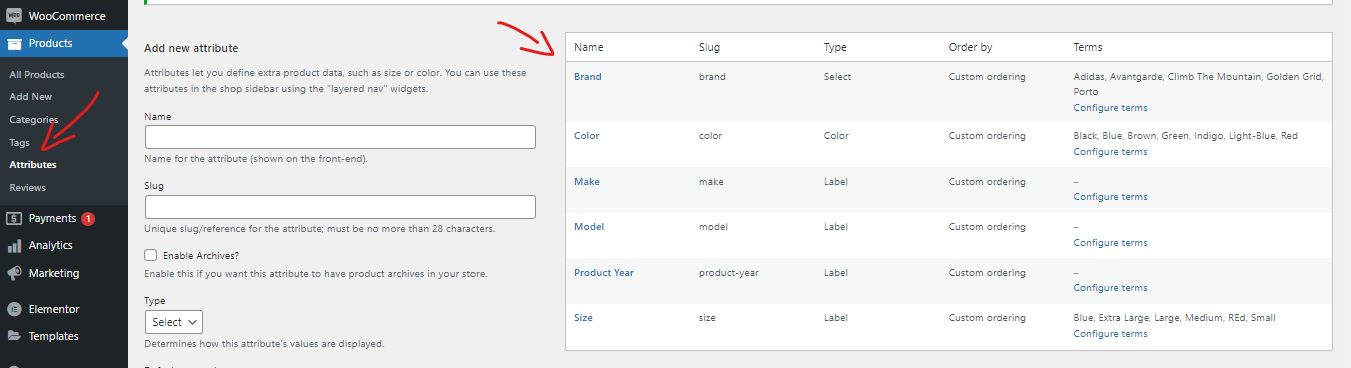
Task: Click the Marketing megaphone icon
Action: tap(15, 273)
